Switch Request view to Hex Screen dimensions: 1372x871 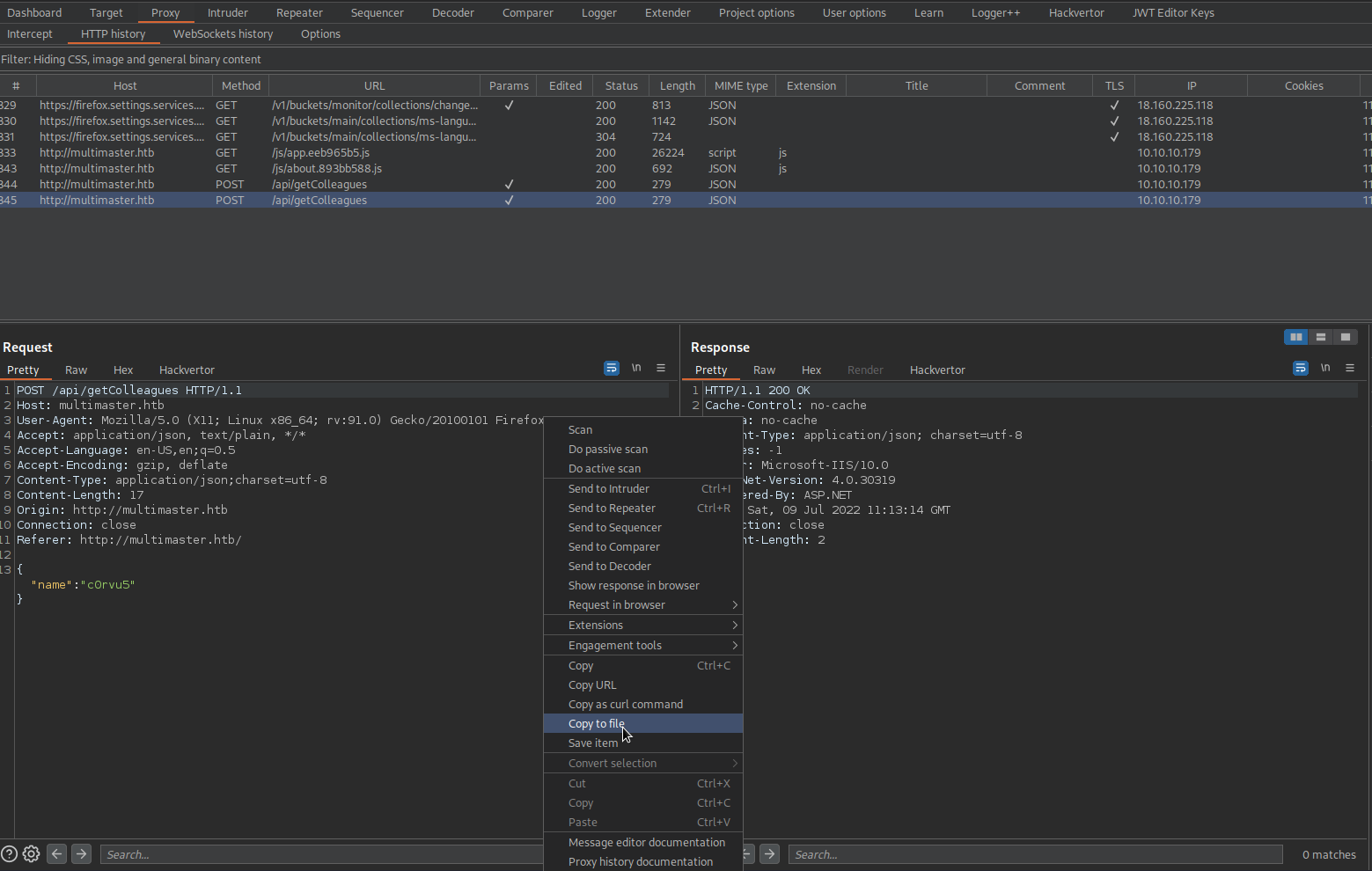coord(123,370)
